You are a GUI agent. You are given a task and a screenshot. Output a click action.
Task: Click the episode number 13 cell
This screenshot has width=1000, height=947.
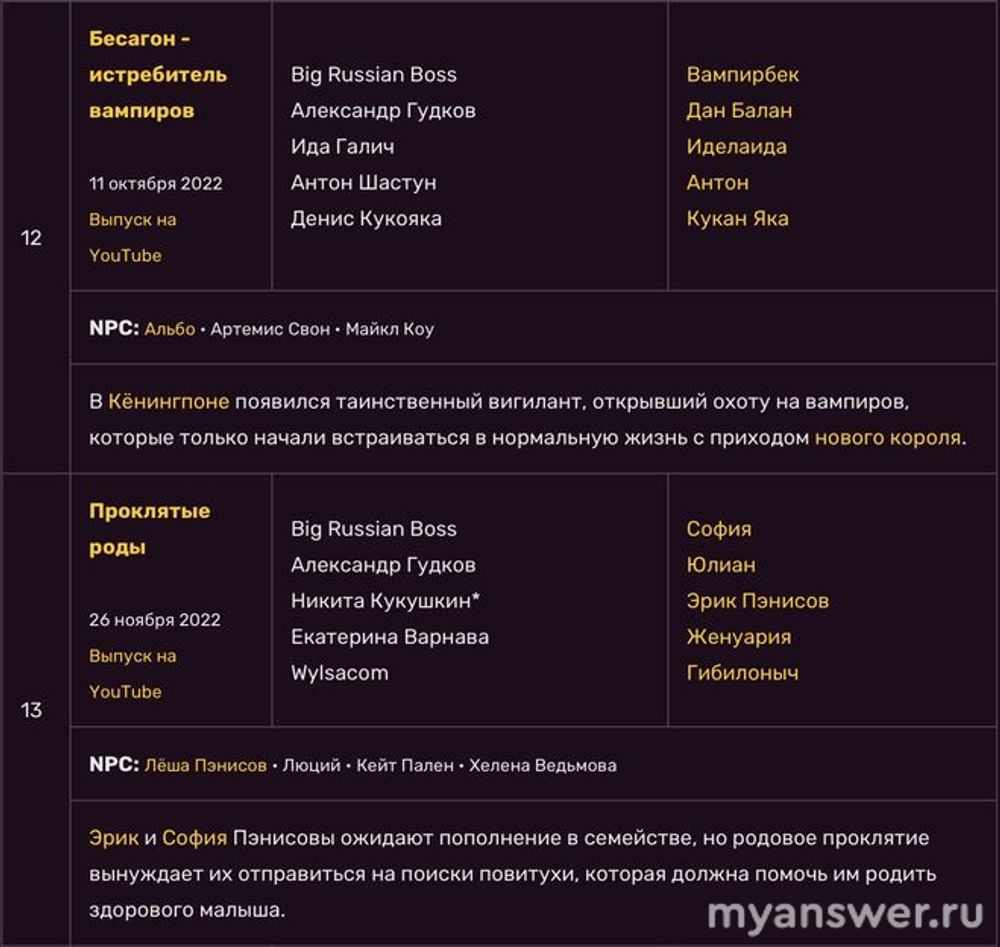(x=32, y=711)
